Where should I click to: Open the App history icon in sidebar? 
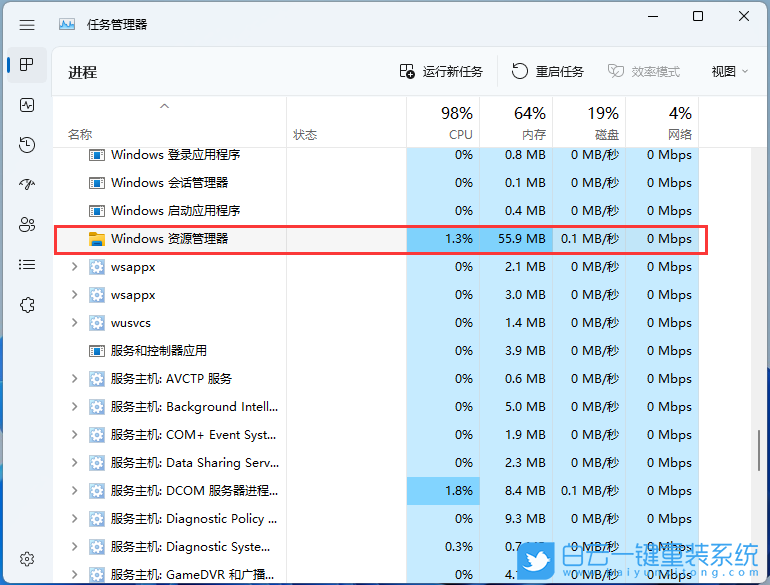tap(27, 144)
